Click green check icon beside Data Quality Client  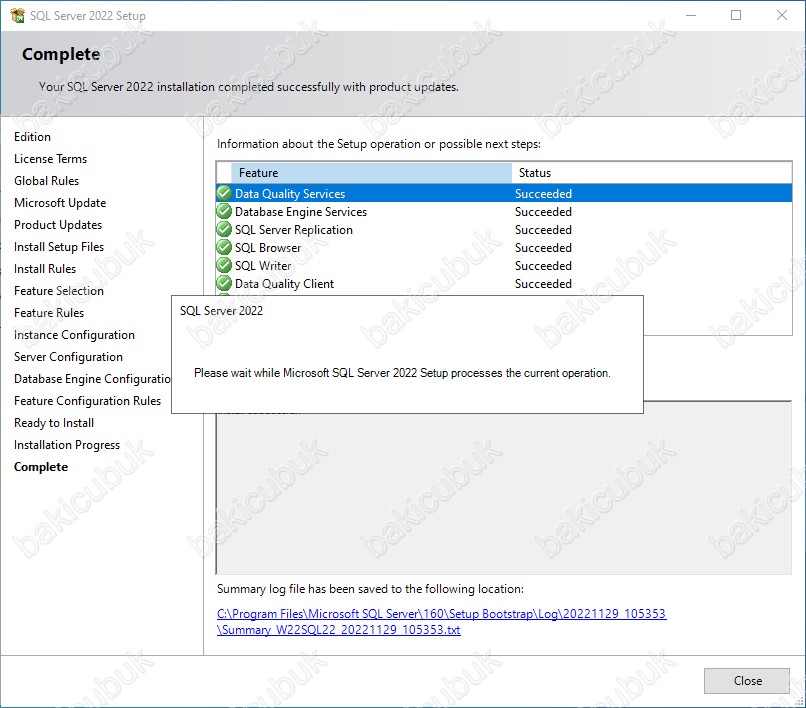(x=224, y=283)
